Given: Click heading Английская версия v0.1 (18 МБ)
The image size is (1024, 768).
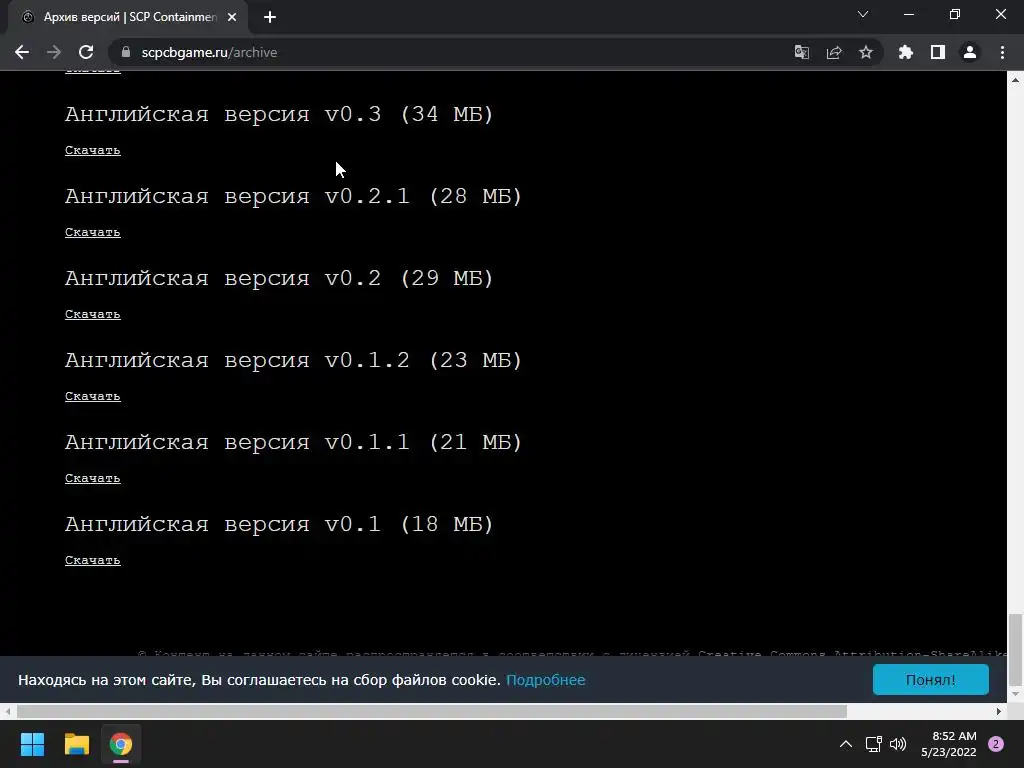Looking at the screenshot, I should 279,524.
